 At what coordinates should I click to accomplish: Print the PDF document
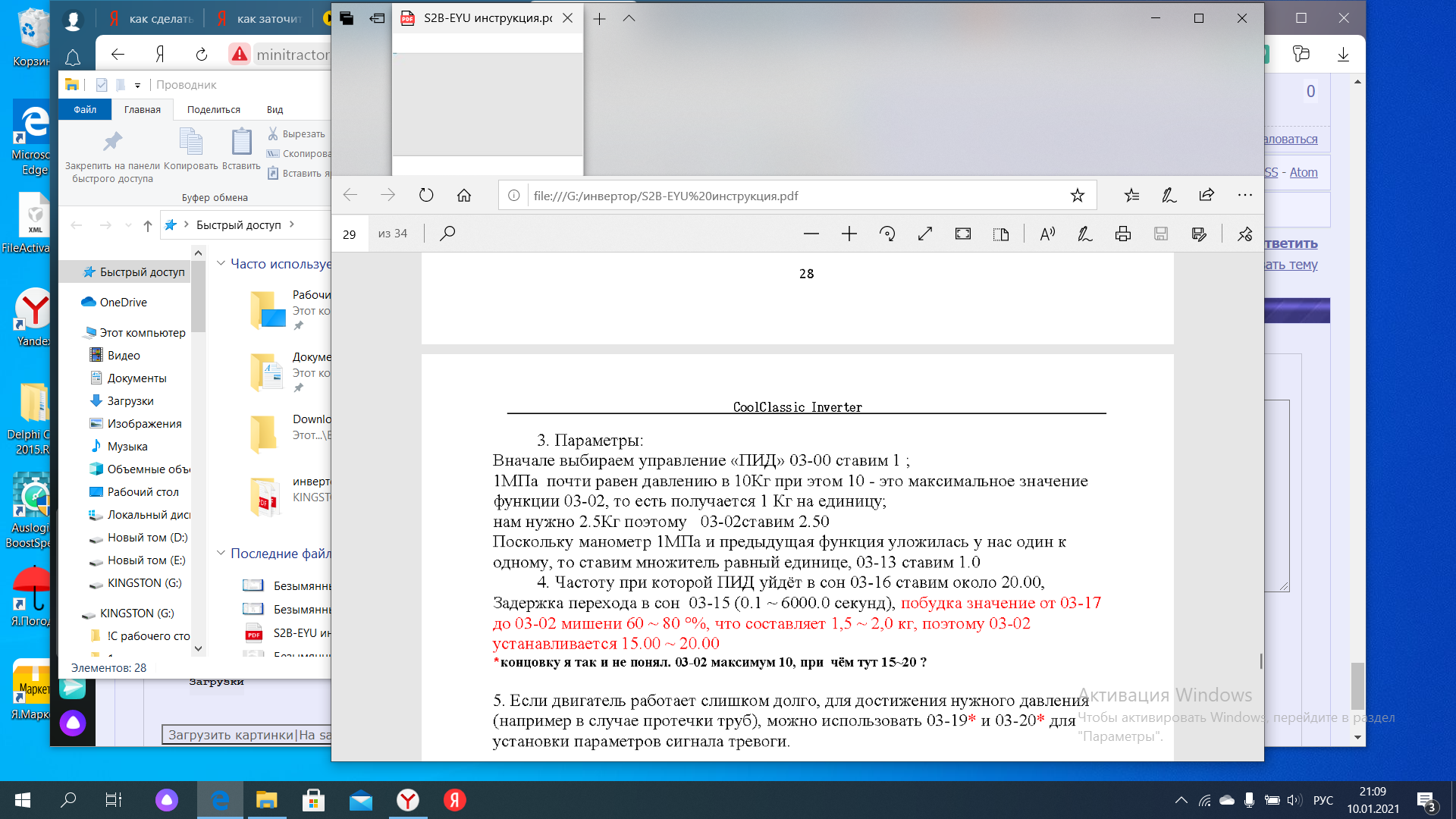tap(1123, 234)
